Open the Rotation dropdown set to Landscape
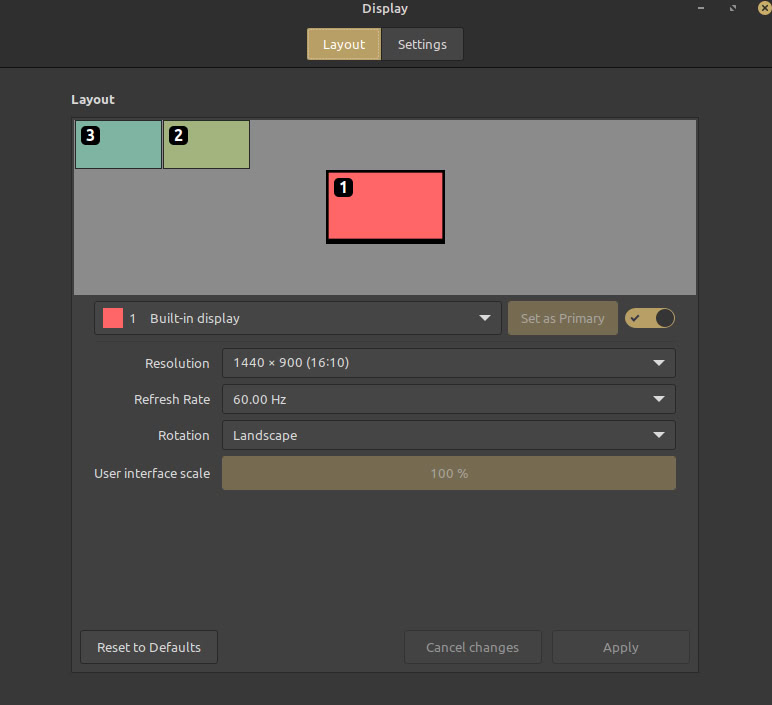 [449, 435]
